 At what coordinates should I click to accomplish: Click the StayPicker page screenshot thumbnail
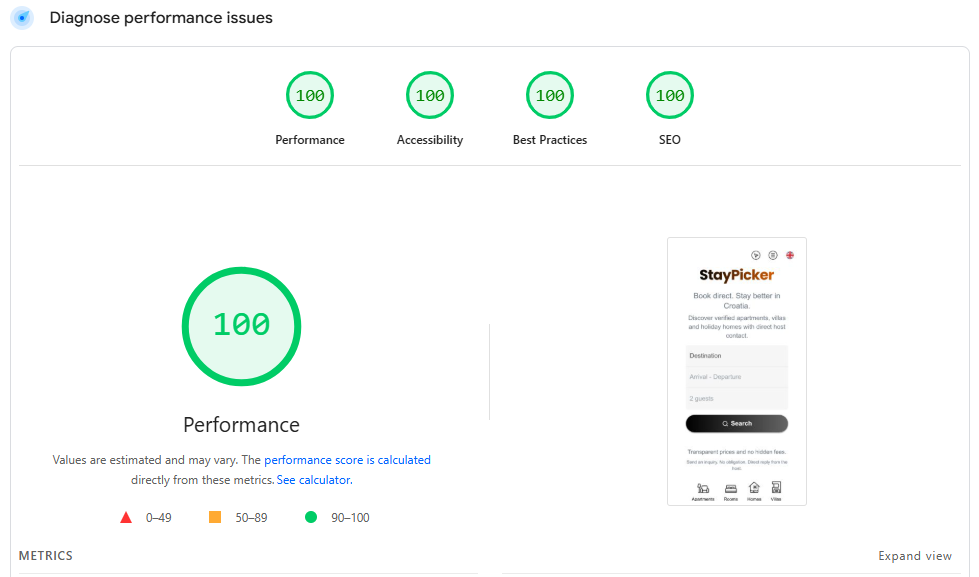pyautogui.click(x=737, y=371)
